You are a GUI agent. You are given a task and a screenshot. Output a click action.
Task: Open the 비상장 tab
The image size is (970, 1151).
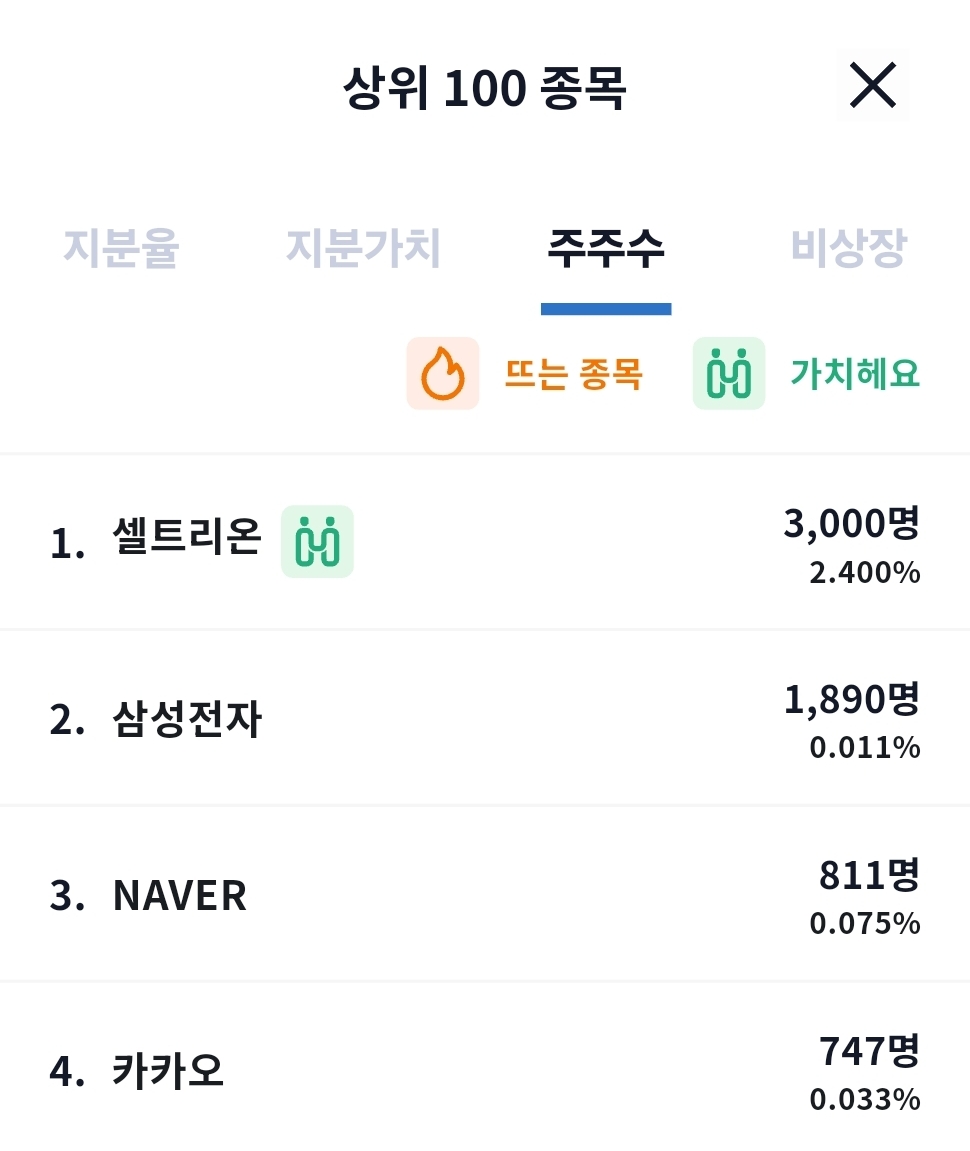pyautogui.click(x=849, y=247)
